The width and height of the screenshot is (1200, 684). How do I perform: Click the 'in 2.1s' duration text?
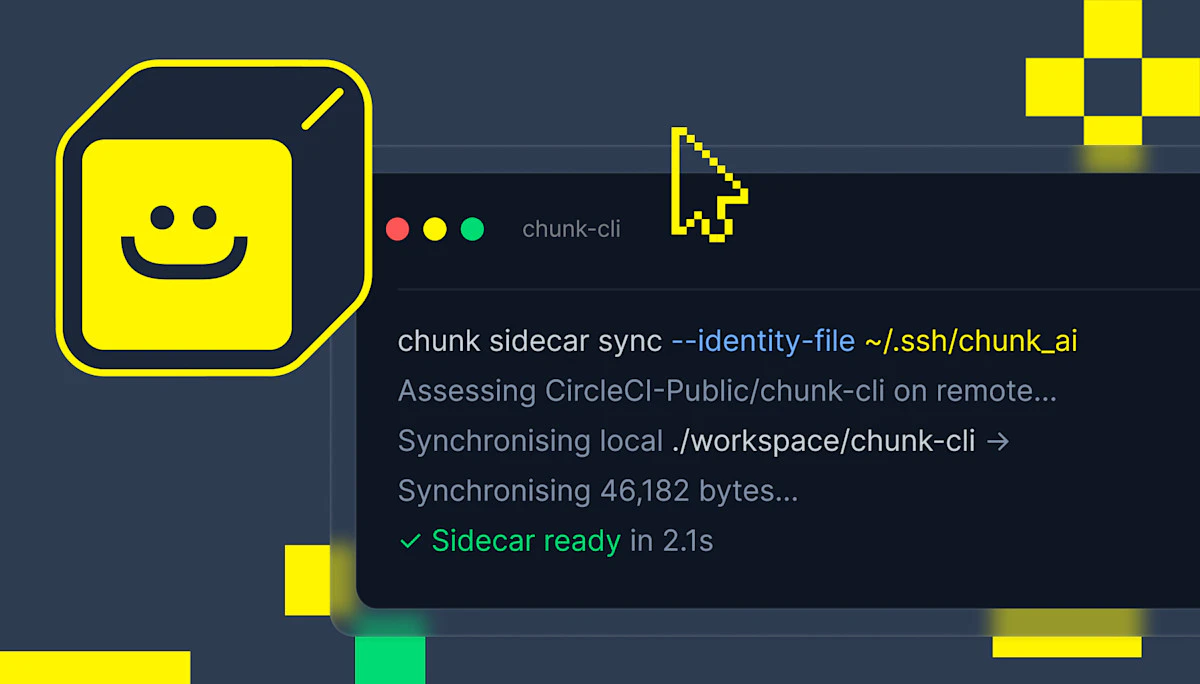point(671,541)
